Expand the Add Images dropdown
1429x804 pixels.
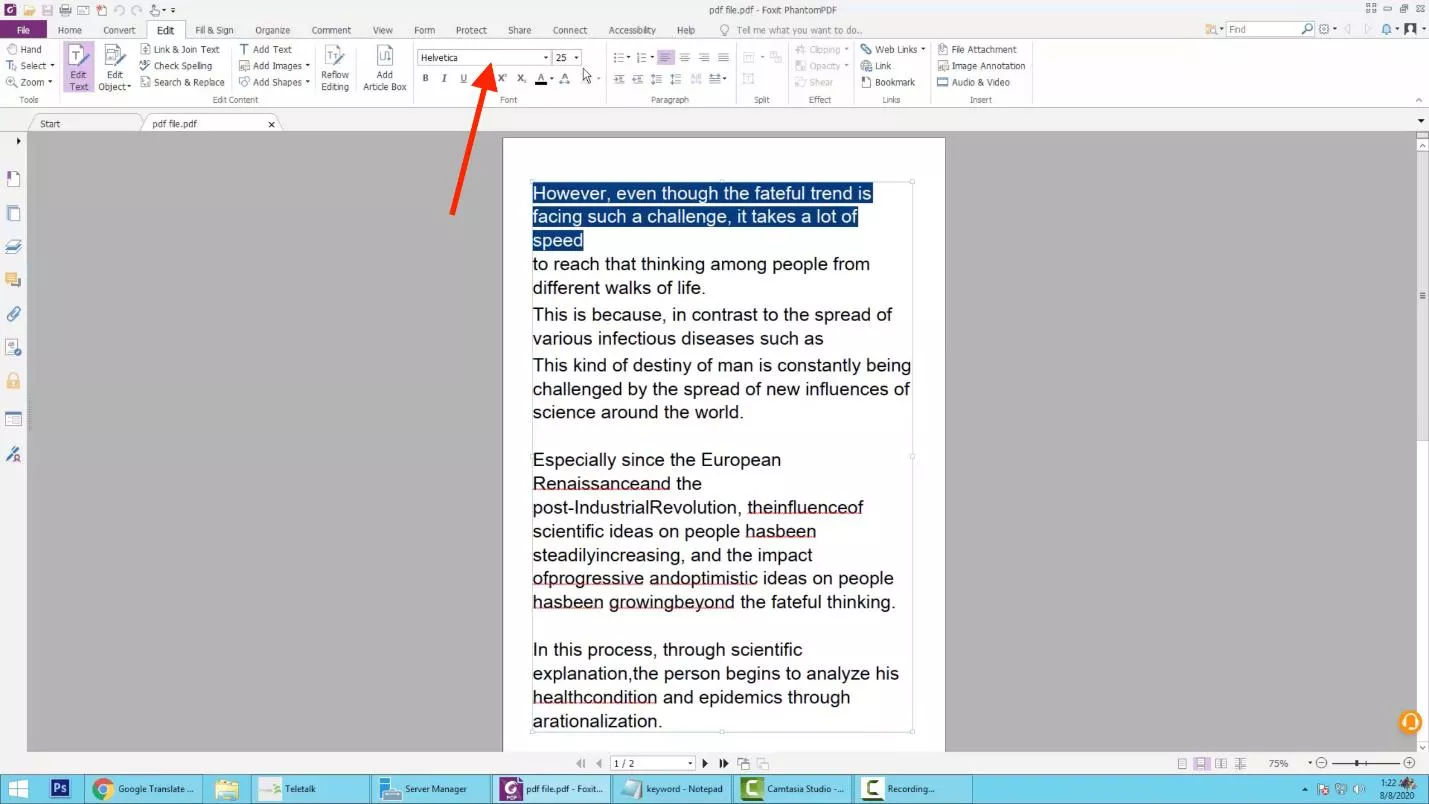(x=308, y=65)
